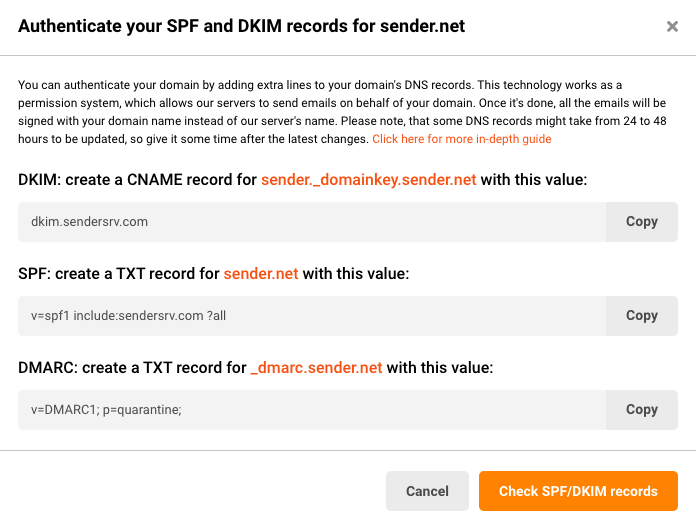Click the 'SPF: create a TXT record for' label
696x529 pixels.
[x=118, y=274]
